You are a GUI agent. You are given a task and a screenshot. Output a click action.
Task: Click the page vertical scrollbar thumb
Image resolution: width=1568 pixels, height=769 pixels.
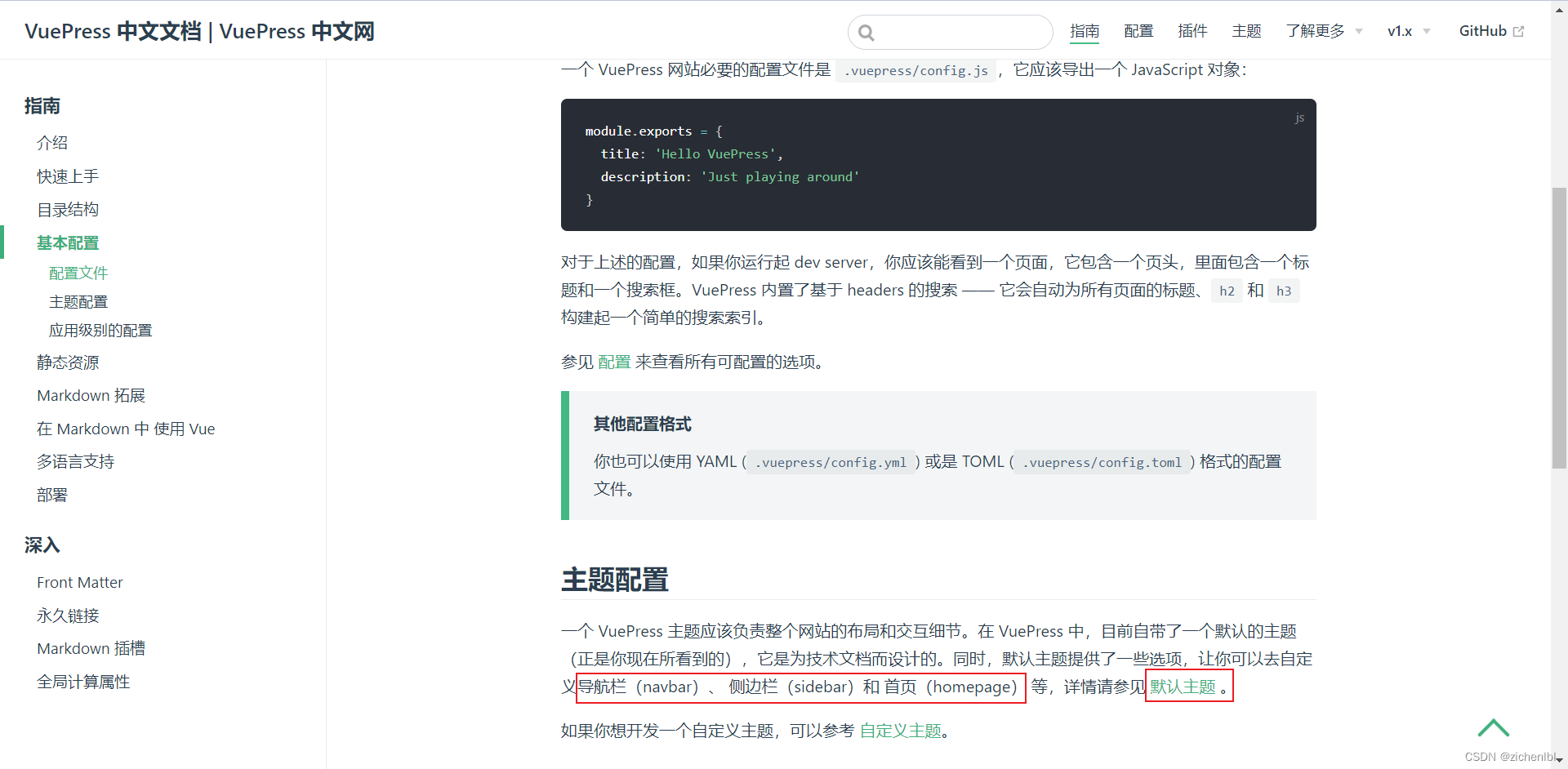[x=1559, y=328]
